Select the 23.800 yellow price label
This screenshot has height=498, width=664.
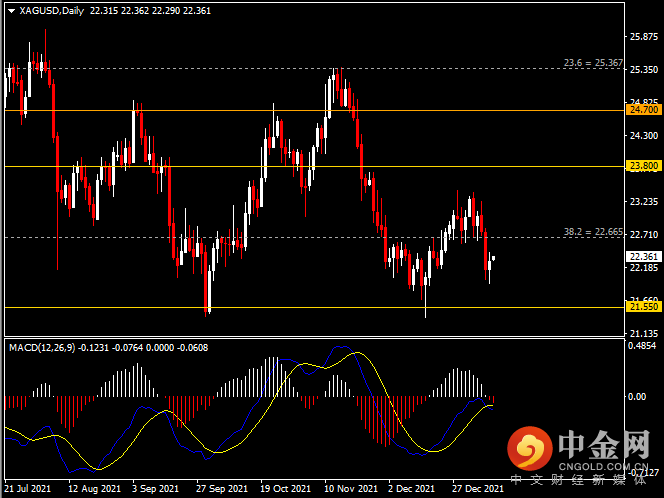coord(643,166)
